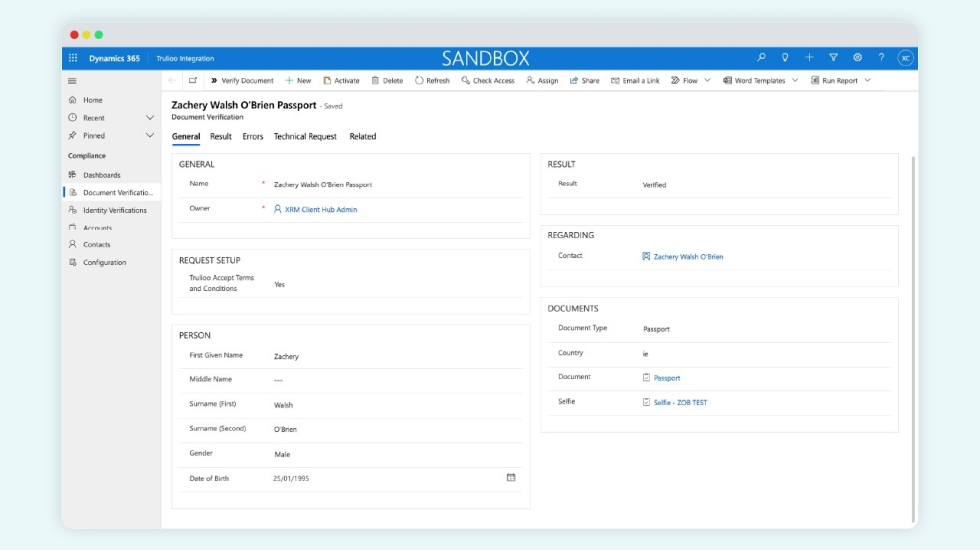Open the Word Templates dropdown
980x550 pixels.
[795, 81]
